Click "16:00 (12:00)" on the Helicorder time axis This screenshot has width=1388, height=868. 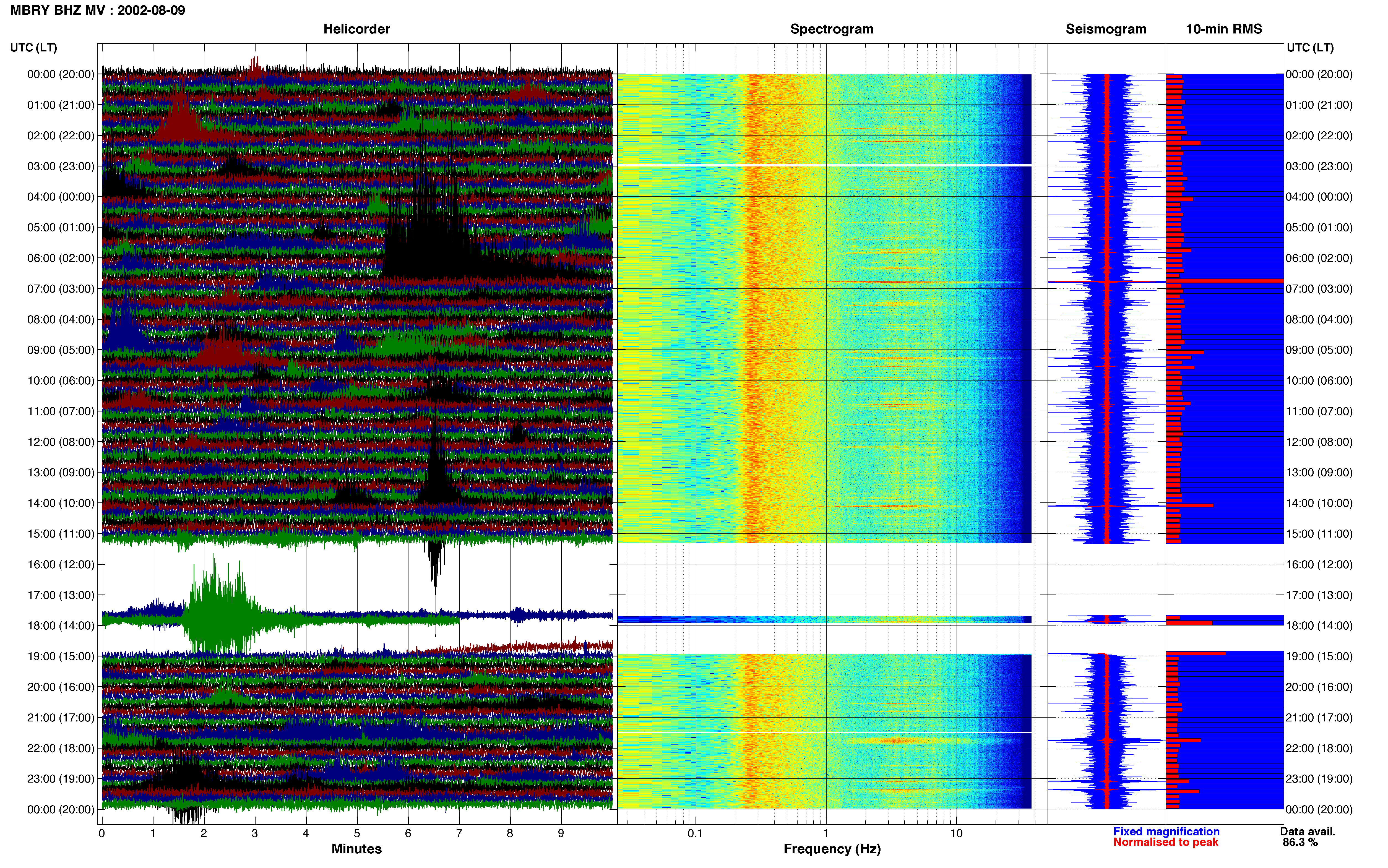pyautogui.click(x=61, y=564)
